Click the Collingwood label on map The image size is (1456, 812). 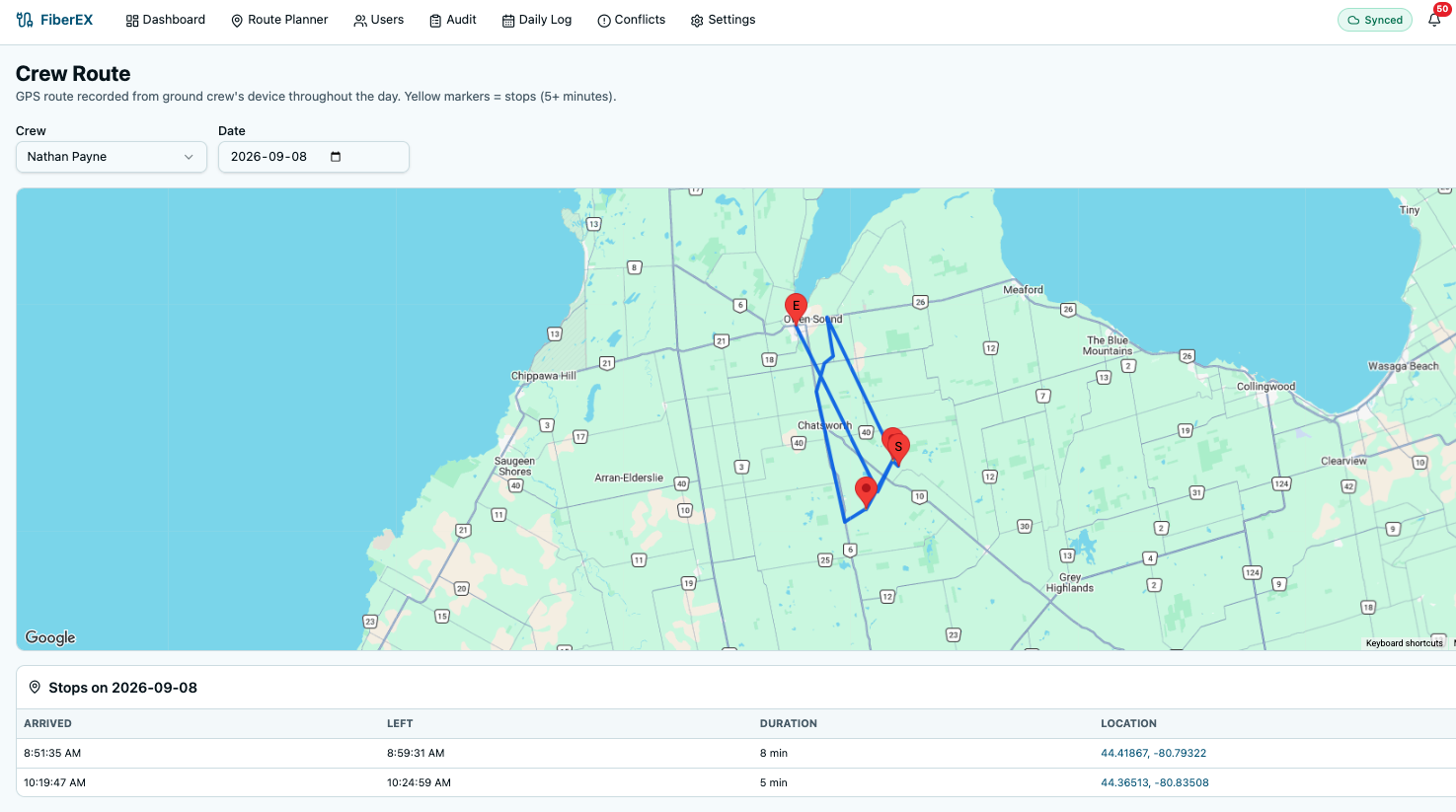click(1265, 387)
